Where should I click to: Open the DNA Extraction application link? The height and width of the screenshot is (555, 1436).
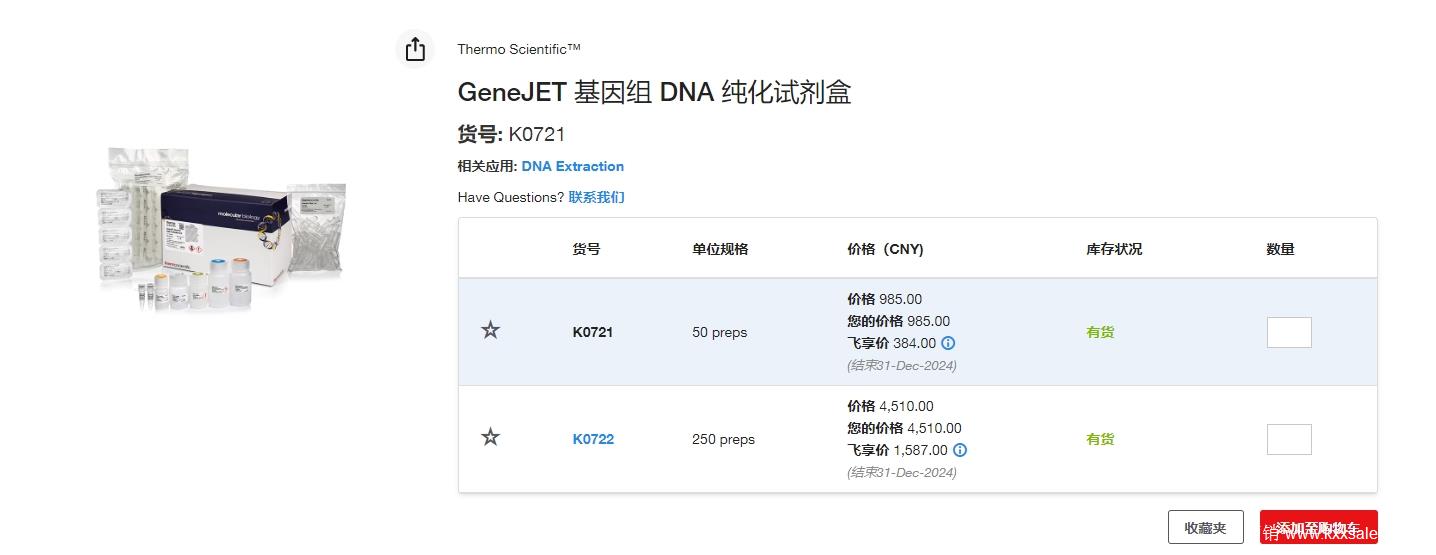tap(572, 166)
